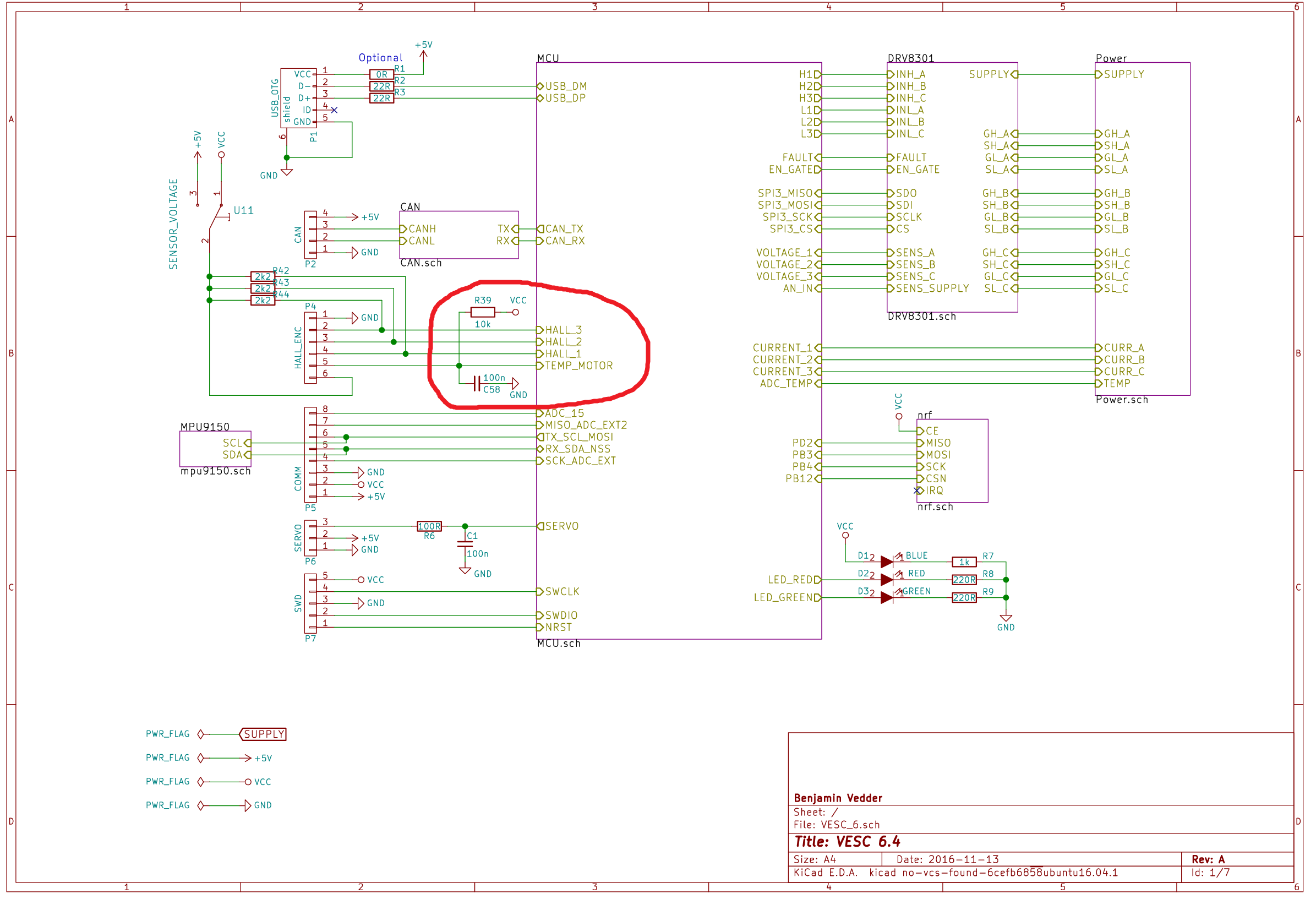1316x899 pixels.
Task: Click the Title: VESC 6.4 field
Action: pyautogui.click(x=847, y=842)
